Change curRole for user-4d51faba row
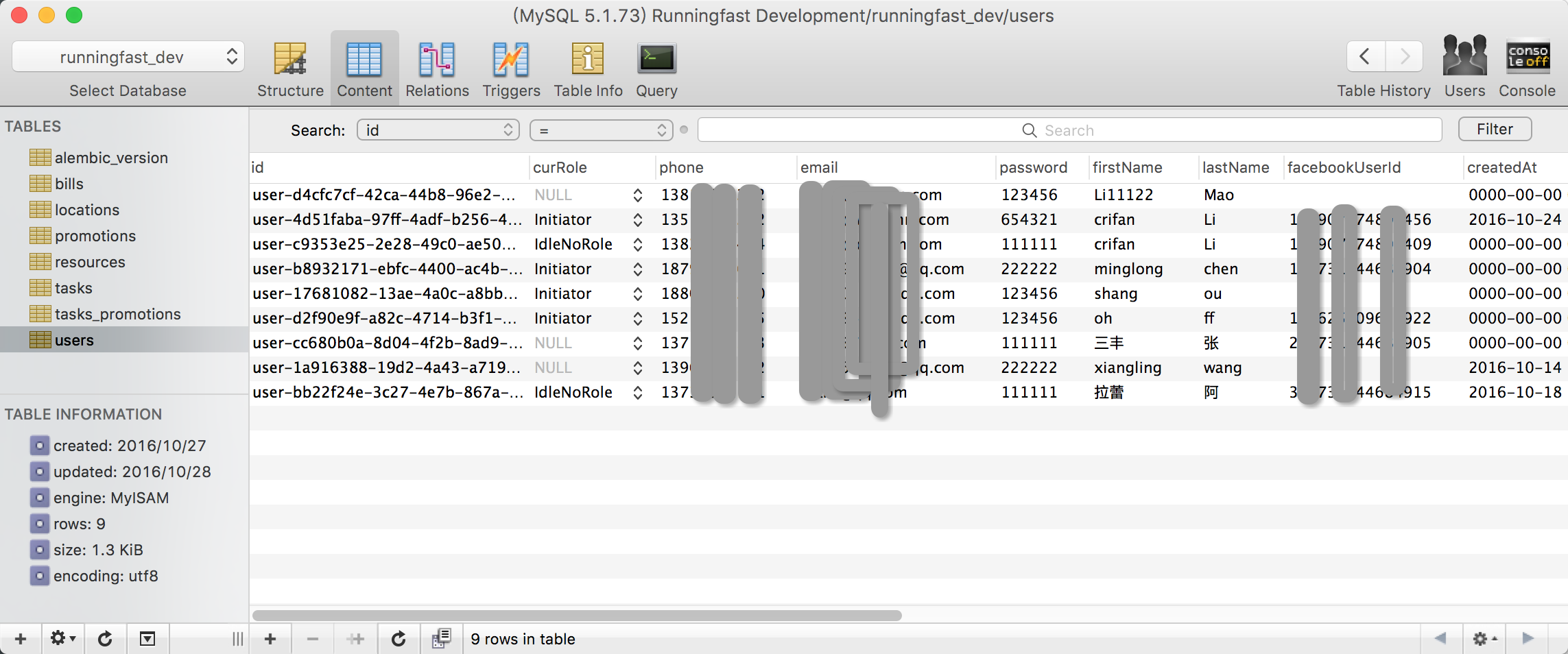1568x654 pixels. [x=637, y=220]
